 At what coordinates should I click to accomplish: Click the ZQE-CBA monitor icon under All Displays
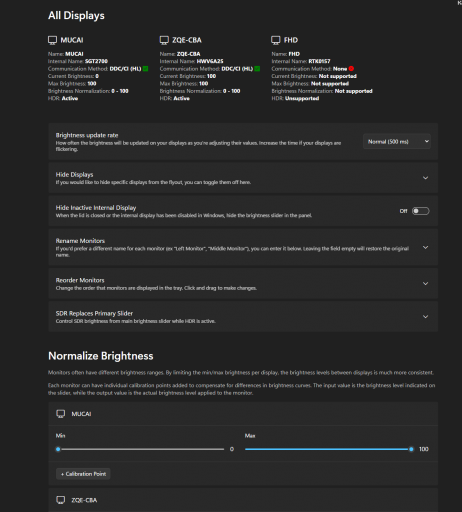(x=164, y=40)
